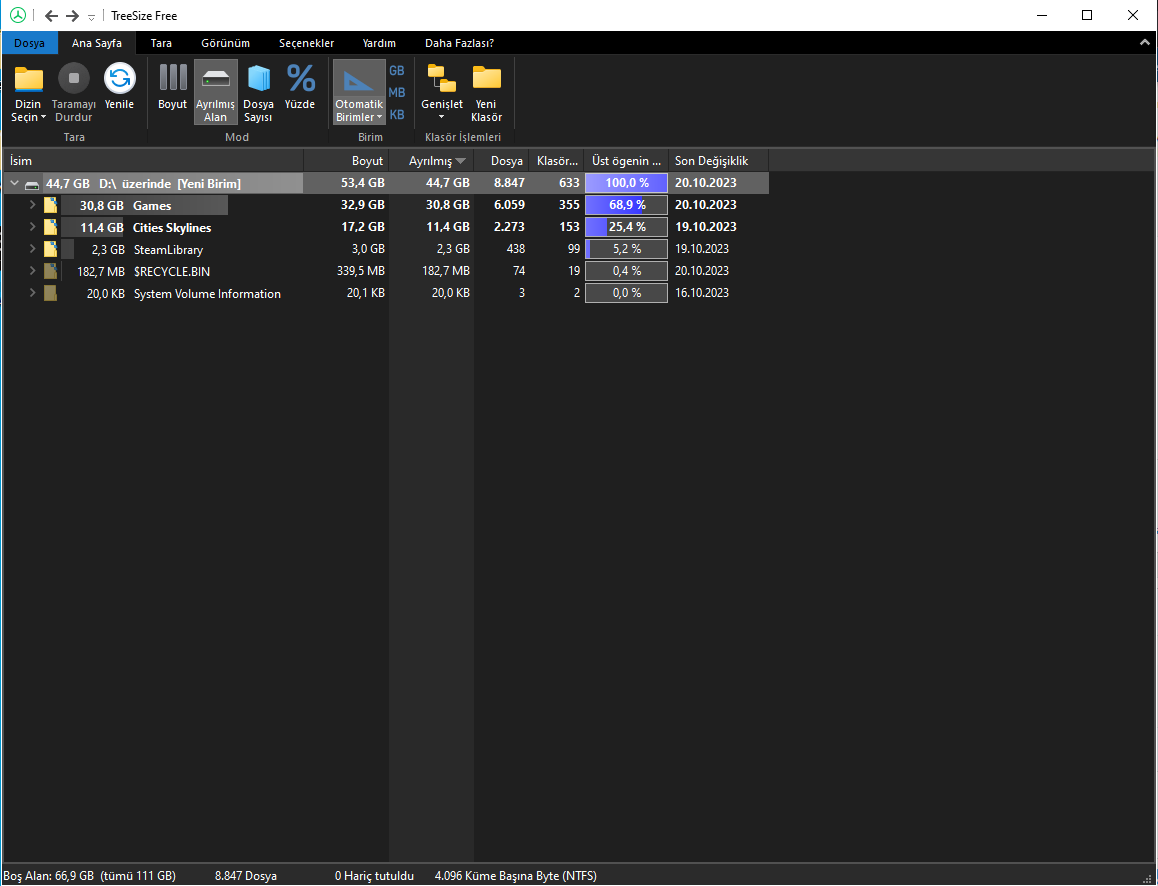Viewport: 1158px width, 886px height.
Task: Open the Dosya menu tab
Action: point(30,43)
